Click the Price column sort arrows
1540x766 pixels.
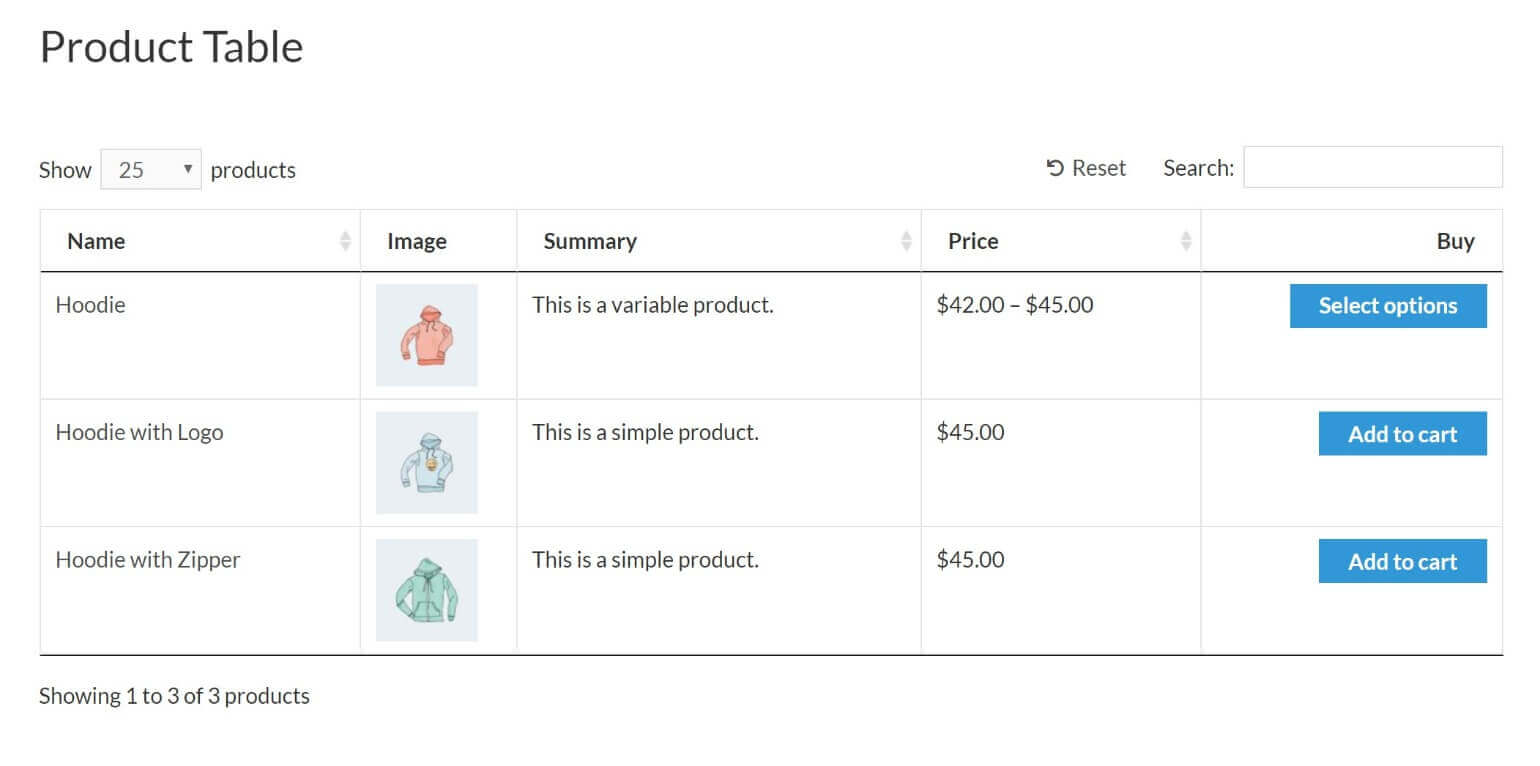tap(1186, 241)
